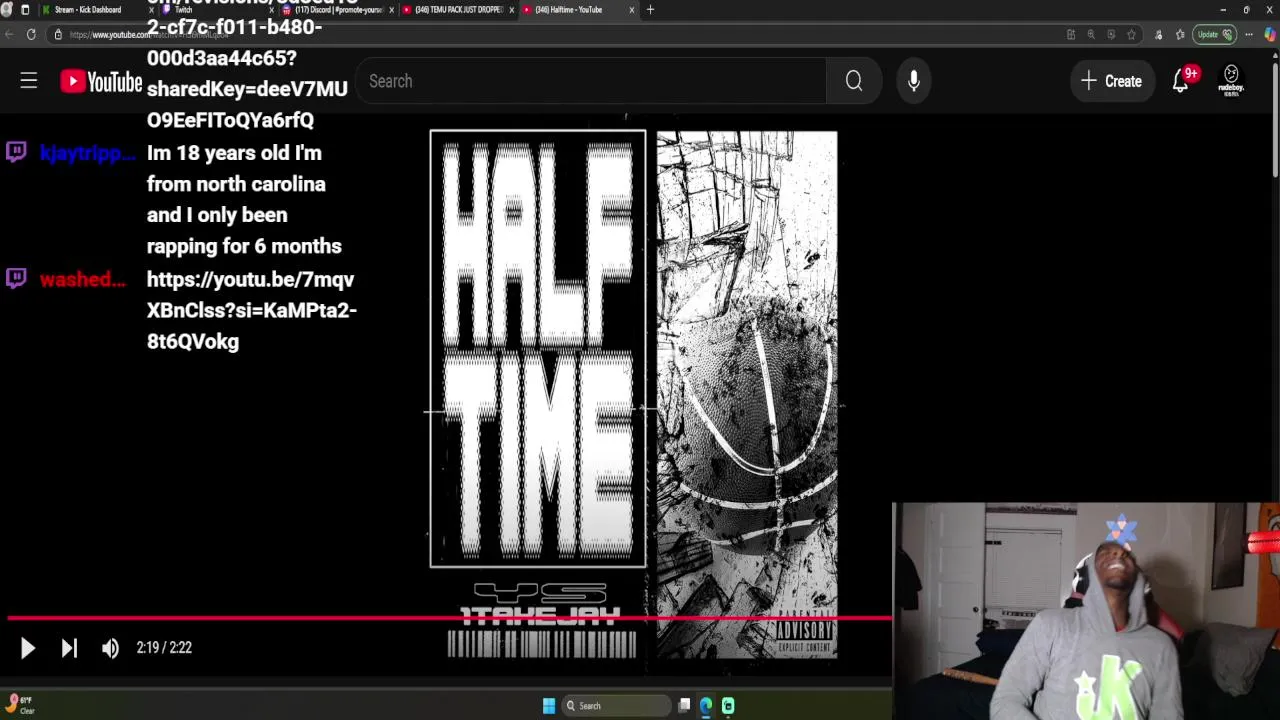This screenshot has width=1280, height=720.
Task: Click the kjaytripp chat username
Action: pos(87,153)
